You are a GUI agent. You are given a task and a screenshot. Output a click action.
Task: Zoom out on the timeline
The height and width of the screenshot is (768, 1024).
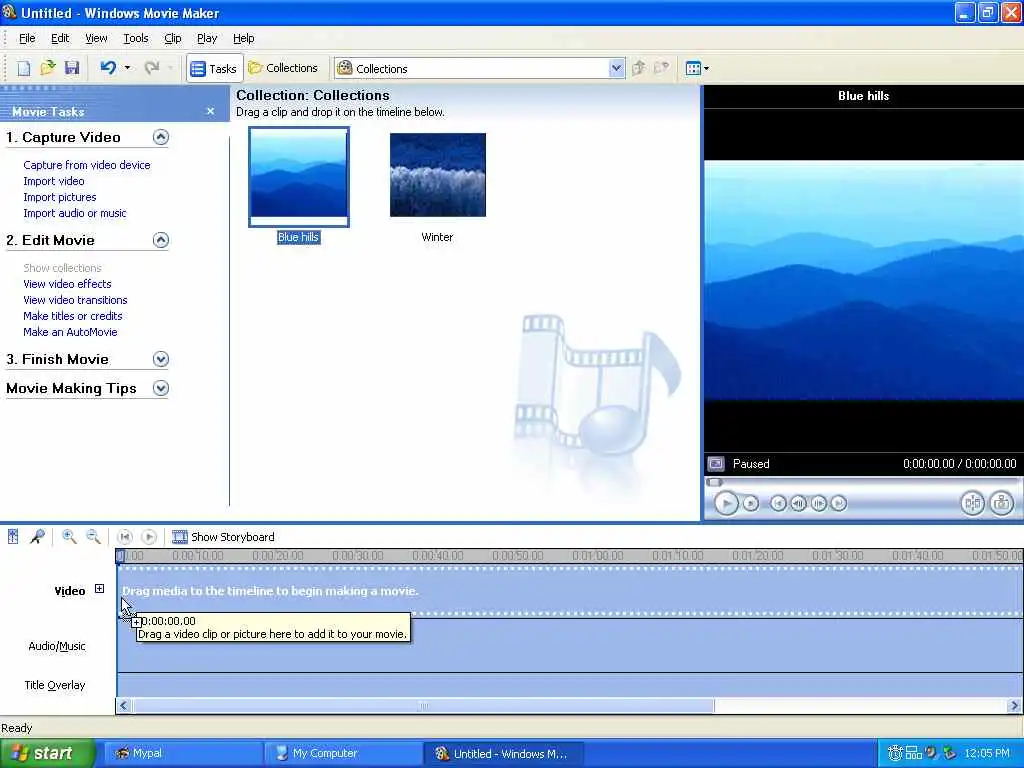[x=93, y=537]
